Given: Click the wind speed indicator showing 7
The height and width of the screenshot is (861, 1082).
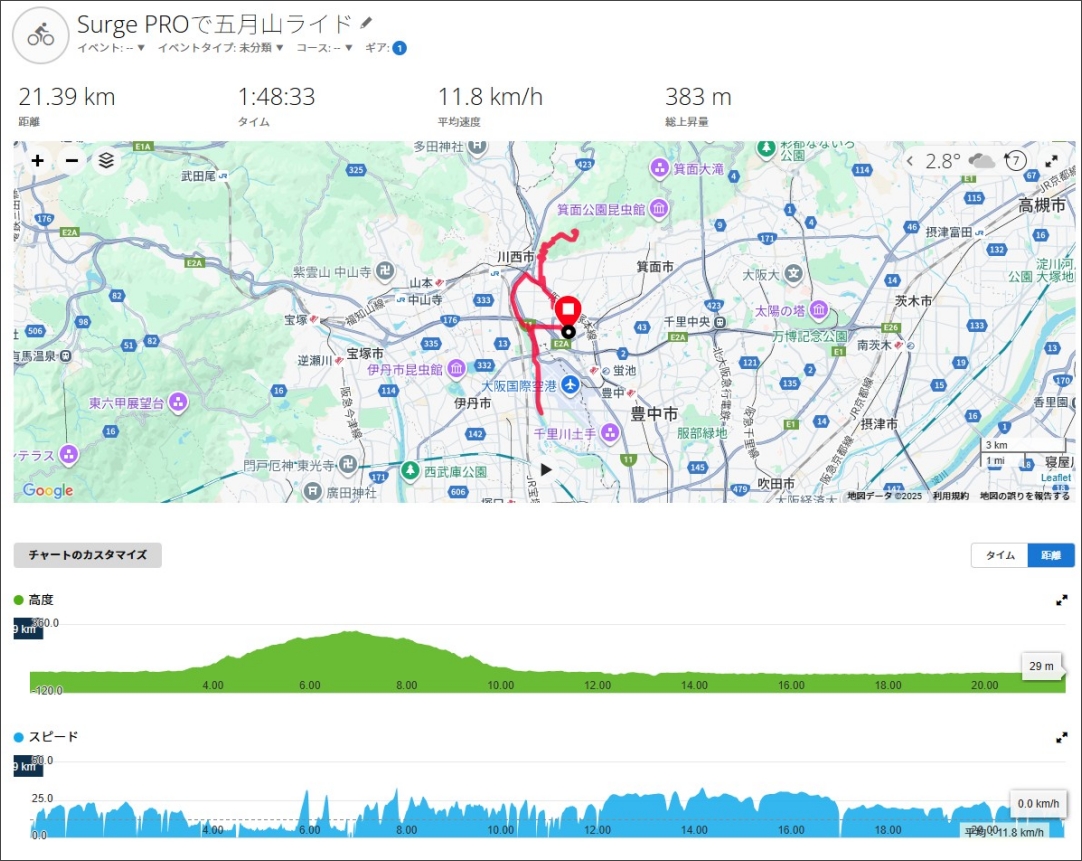Looking at the screenshot, I should (x=1015, y=161).
